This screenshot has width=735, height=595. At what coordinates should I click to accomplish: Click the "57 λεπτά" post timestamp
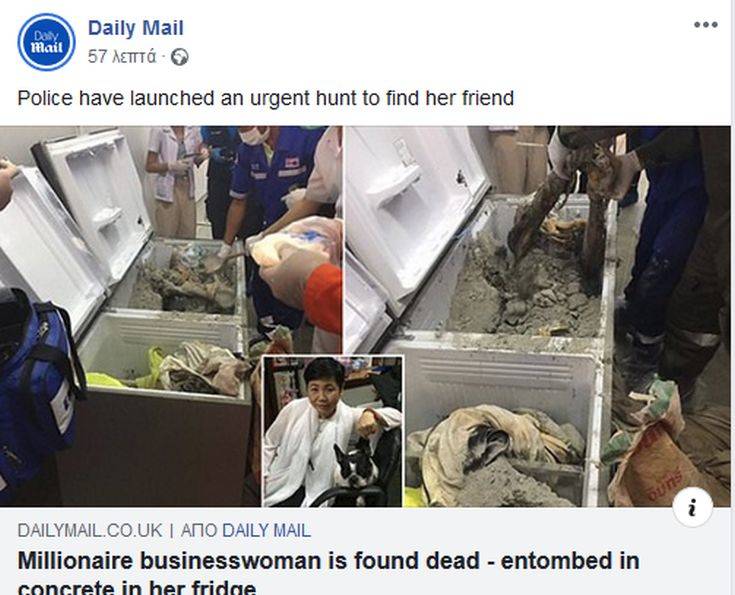[121, 57]
